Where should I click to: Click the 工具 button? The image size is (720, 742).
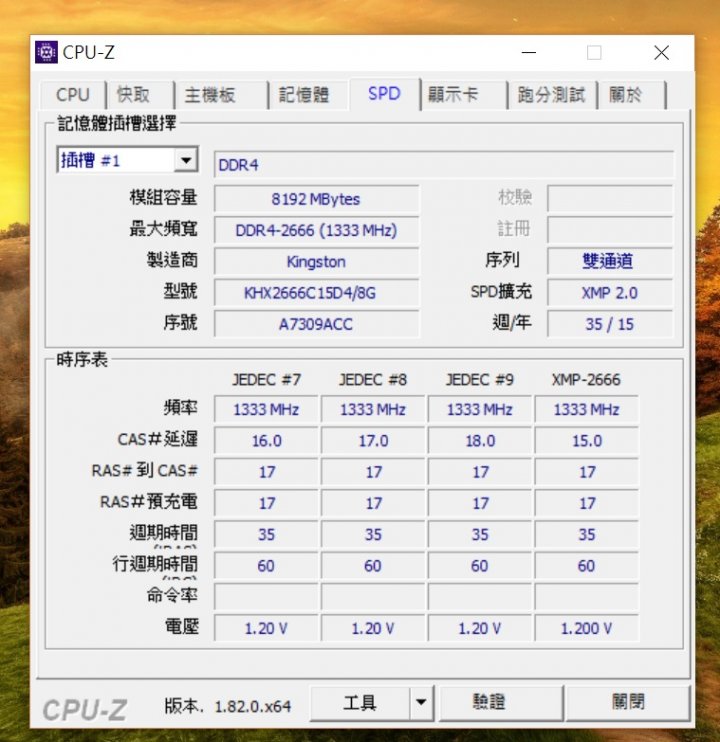pyautogui.click(x=360, y=703)
